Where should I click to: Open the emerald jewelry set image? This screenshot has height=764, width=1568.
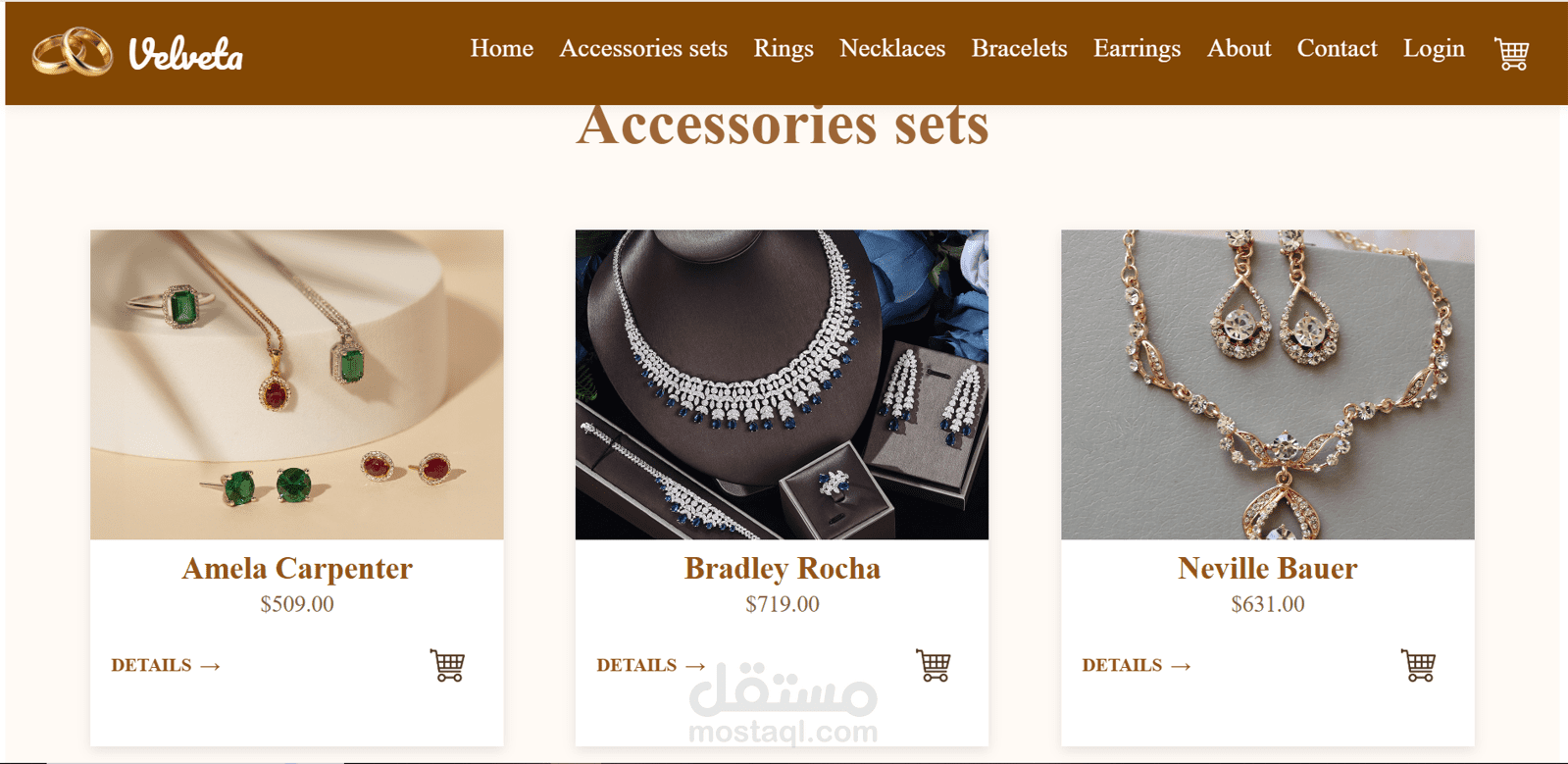297,384
